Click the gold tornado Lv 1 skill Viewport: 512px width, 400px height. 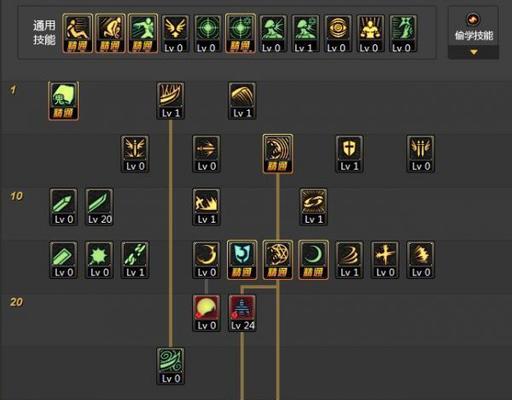pyautogui.click(x=349, y=260)
